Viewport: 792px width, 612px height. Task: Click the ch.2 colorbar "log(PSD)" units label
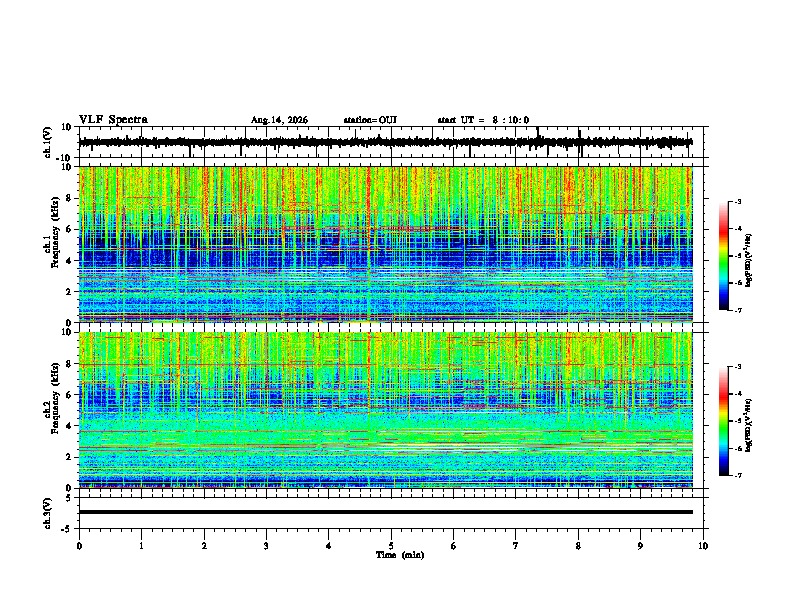pyautogui.click(x=749, y=425)
